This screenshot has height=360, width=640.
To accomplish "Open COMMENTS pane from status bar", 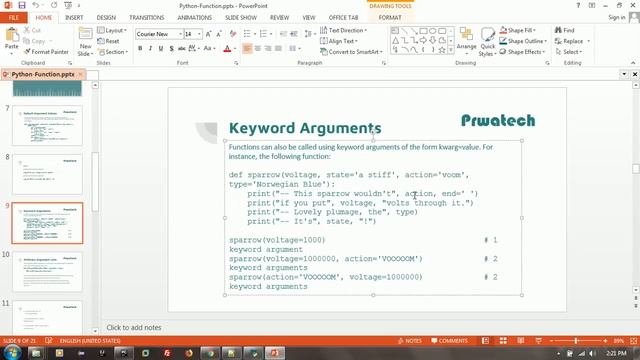I will click(x=449, y=340).
